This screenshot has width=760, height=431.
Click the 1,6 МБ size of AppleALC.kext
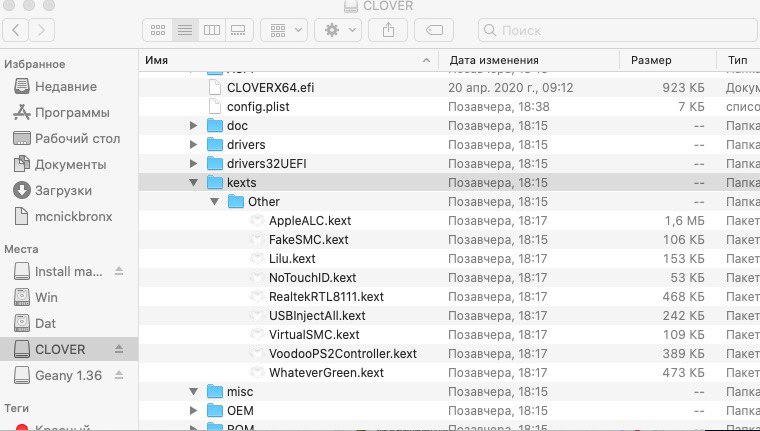click(684, 221)
